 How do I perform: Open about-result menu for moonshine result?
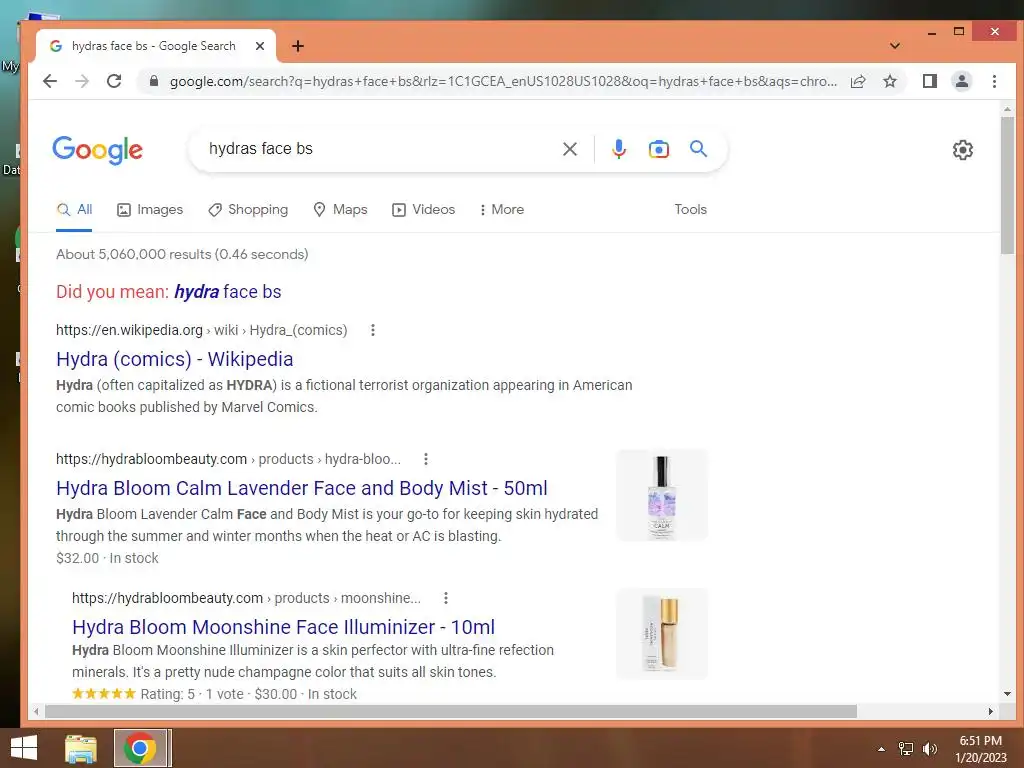[445, 598]
